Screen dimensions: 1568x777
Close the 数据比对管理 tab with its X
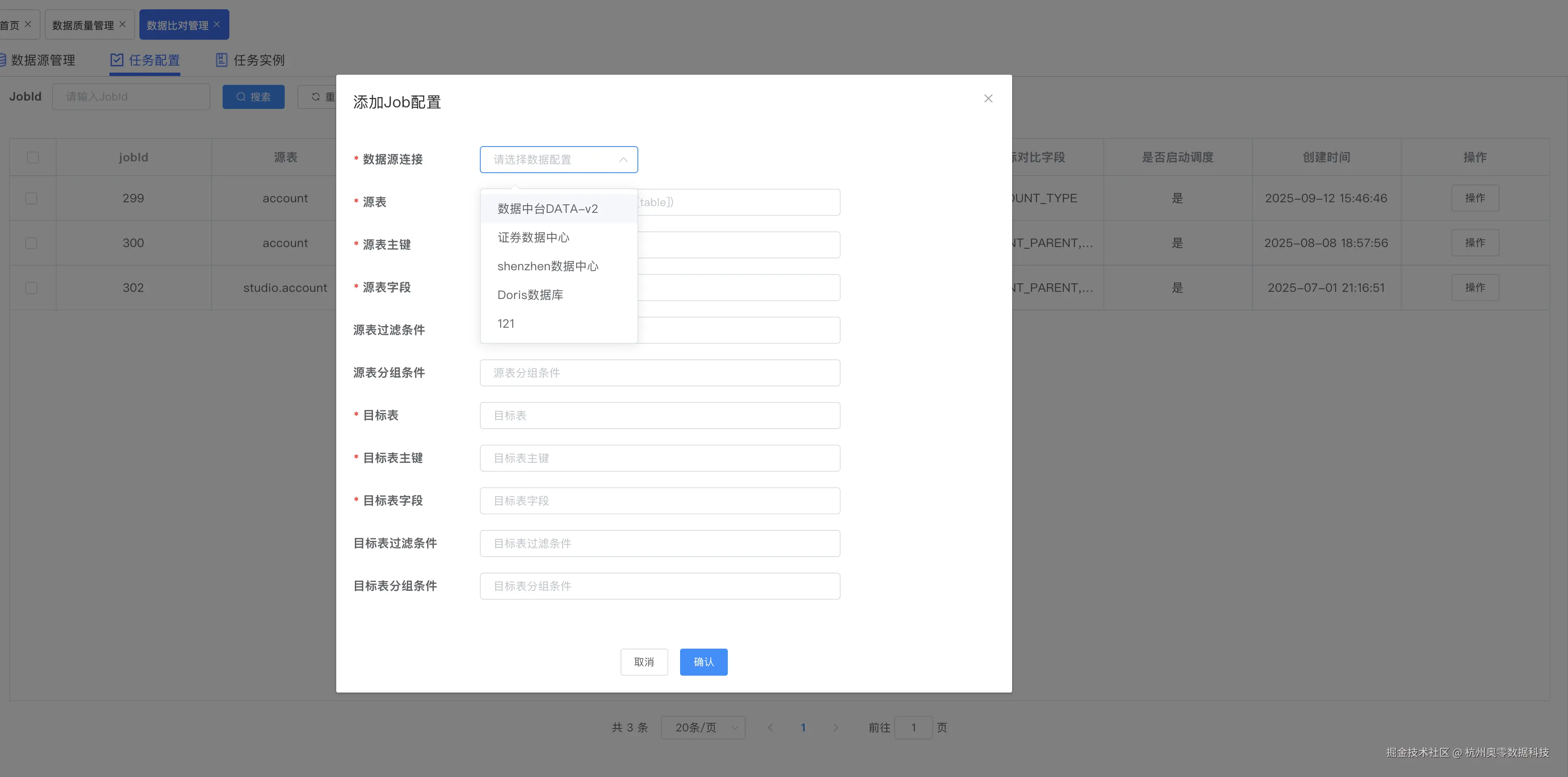(x=217, y=24)
